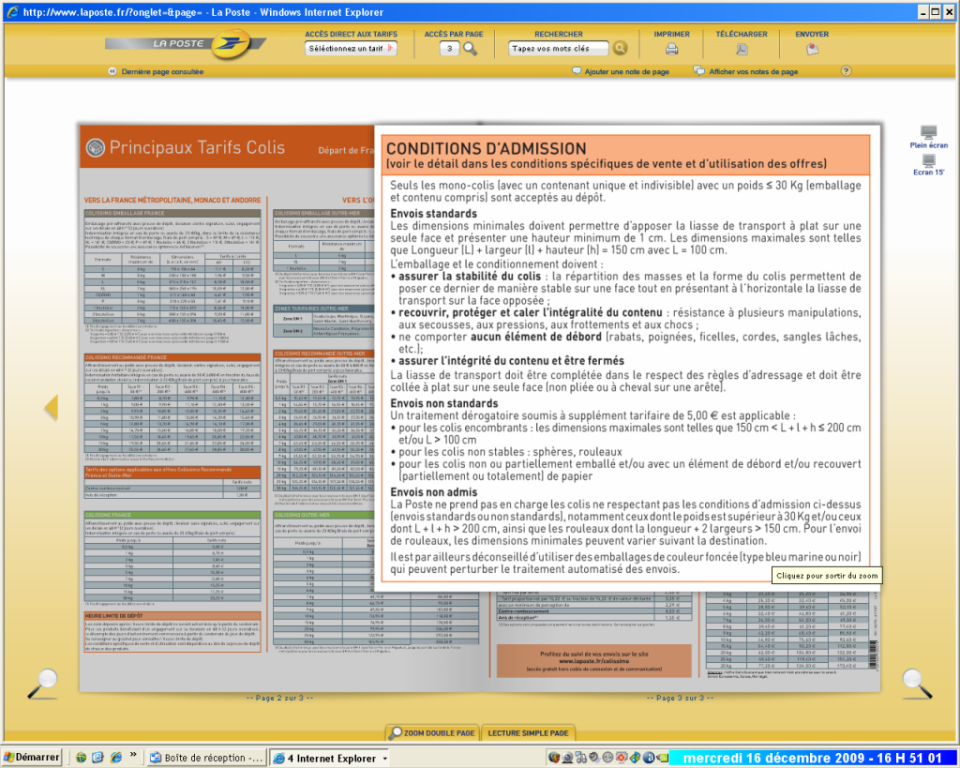Click the Envoyer send icon

(812, 48)
